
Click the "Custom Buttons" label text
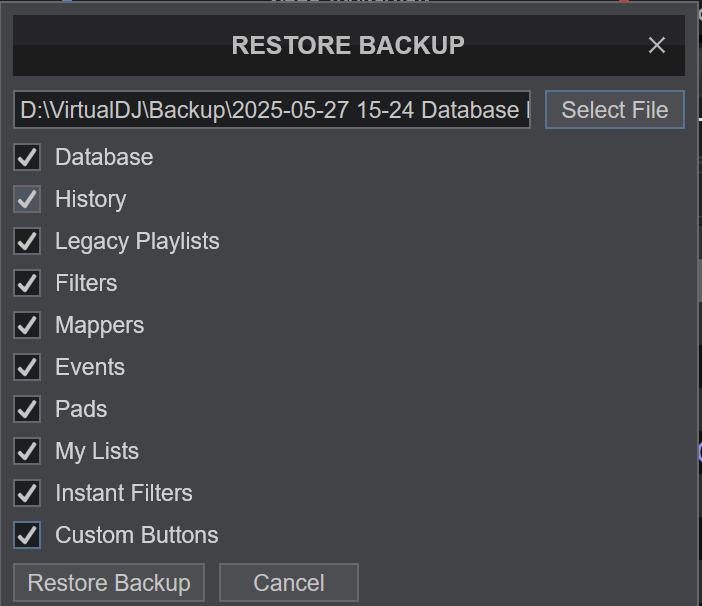(x=137, y=535)
